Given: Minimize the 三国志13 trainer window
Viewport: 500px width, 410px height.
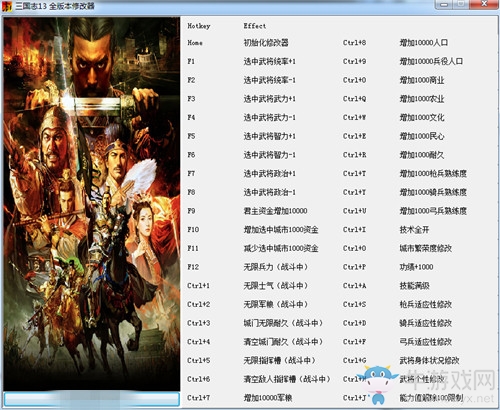Looking at the screenshot, I should click(x=444, y=4).
